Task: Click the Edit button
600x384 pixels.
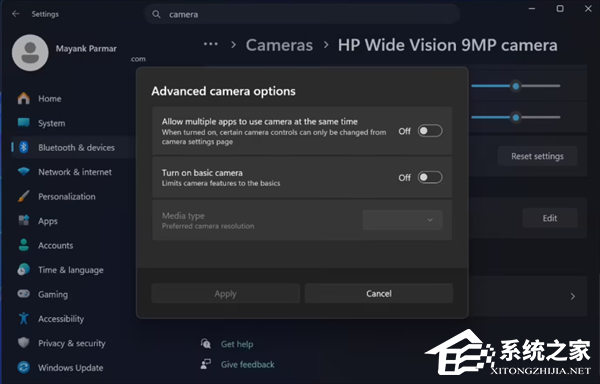Action: coord(550,218)
